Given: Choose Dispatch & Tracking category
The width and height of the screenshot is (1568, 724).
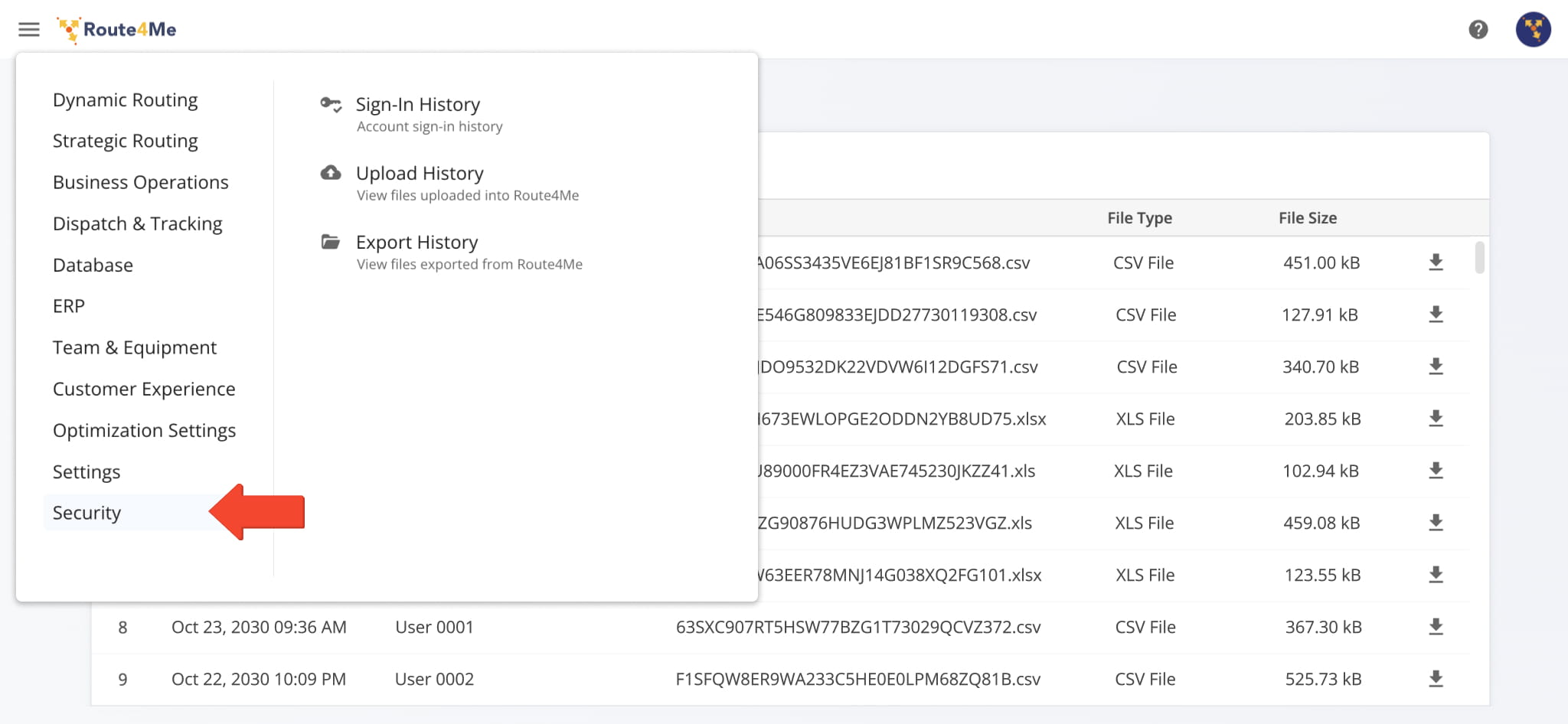Looking at the screenshot, I should (138, 223).
